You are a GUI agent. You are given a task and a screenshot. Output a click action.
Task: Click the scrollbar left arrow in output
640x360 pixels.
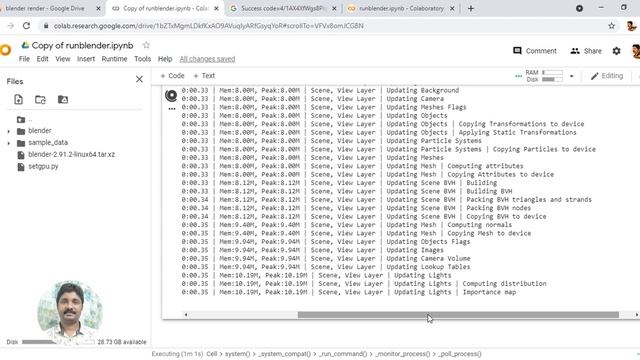tap(186, 315)
